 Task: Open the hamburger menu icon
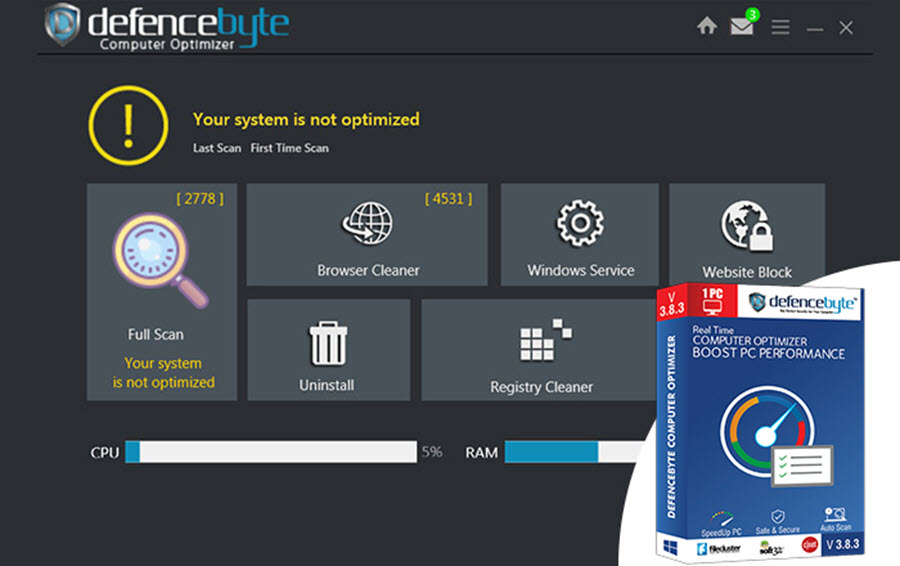coord(780,27)
